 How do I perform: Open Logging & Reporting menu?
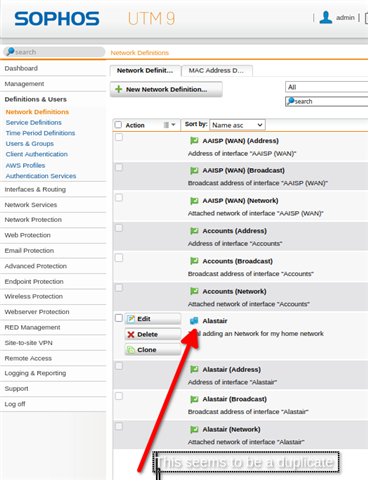click(x=35, y=373)
